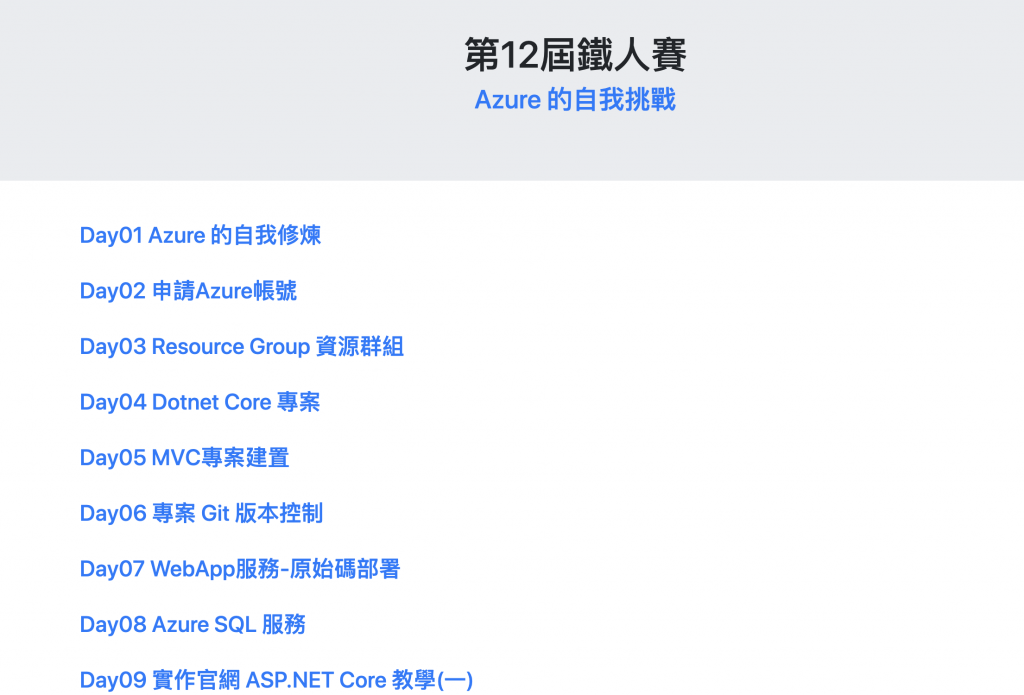Click the '第12屆鐵人賽' page heading
This screenshot has height=695, width=1024.
575,55
